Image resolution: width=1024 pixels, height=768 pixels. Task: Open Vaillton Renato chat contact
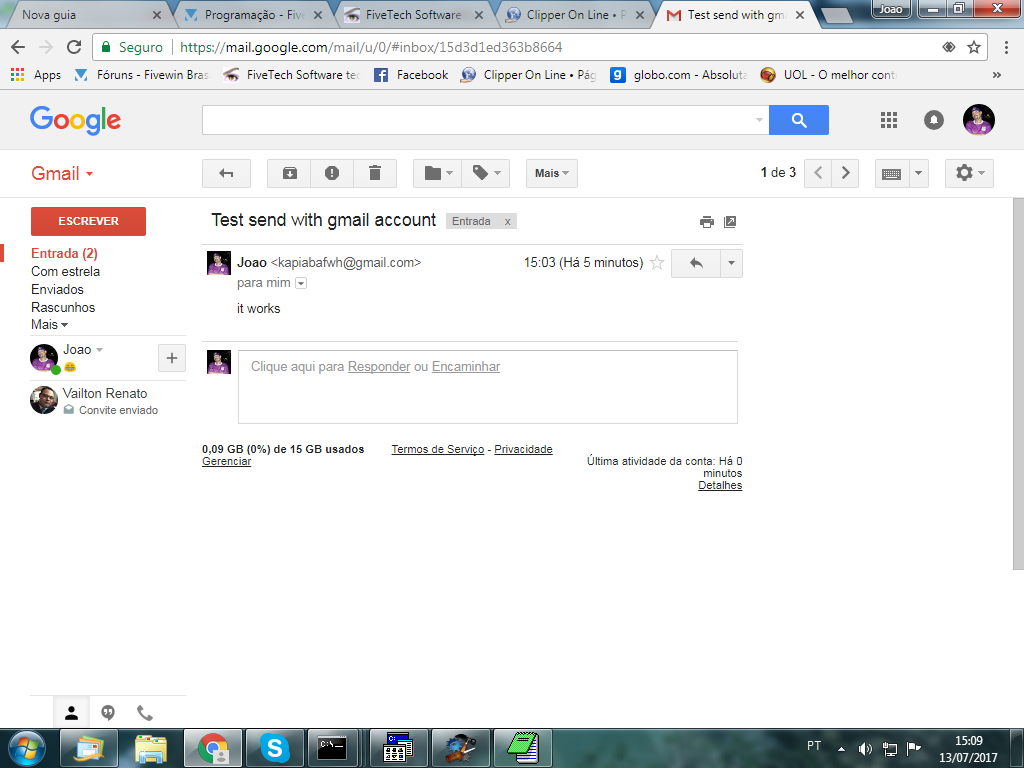tap(108, 400)
